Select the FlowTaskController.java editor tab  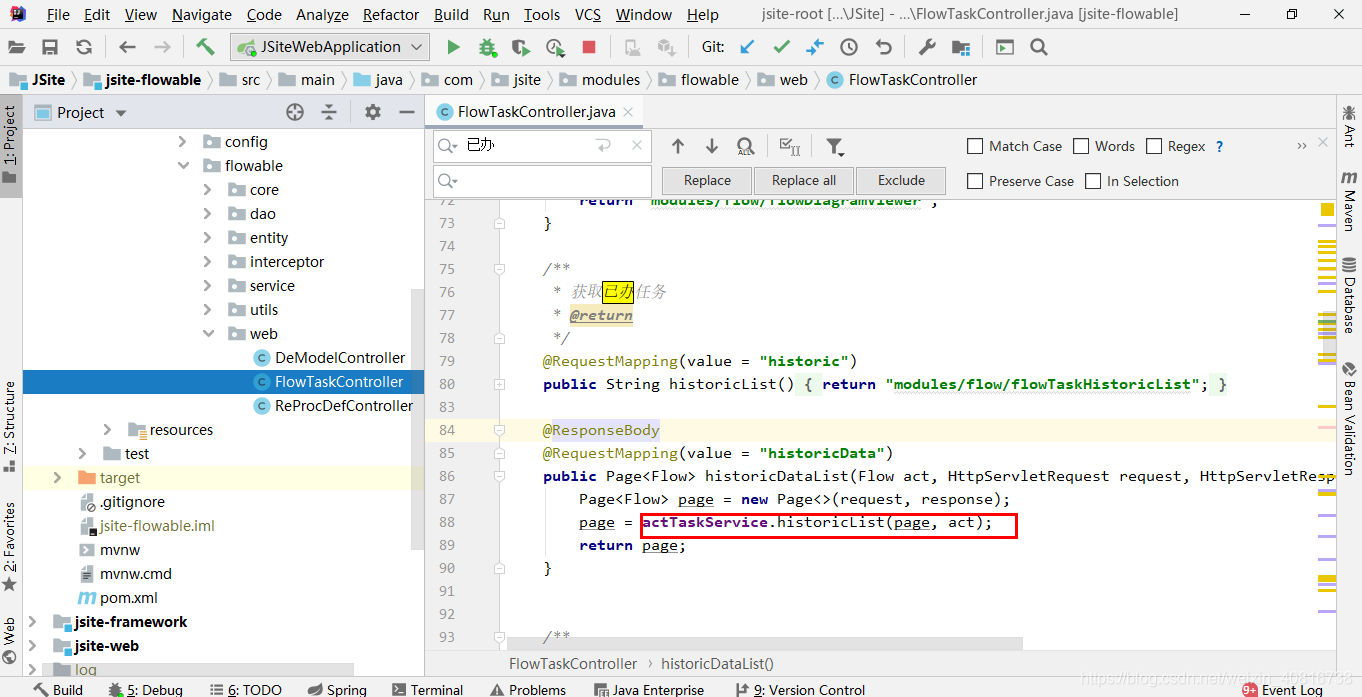click(x=535, y=112)
